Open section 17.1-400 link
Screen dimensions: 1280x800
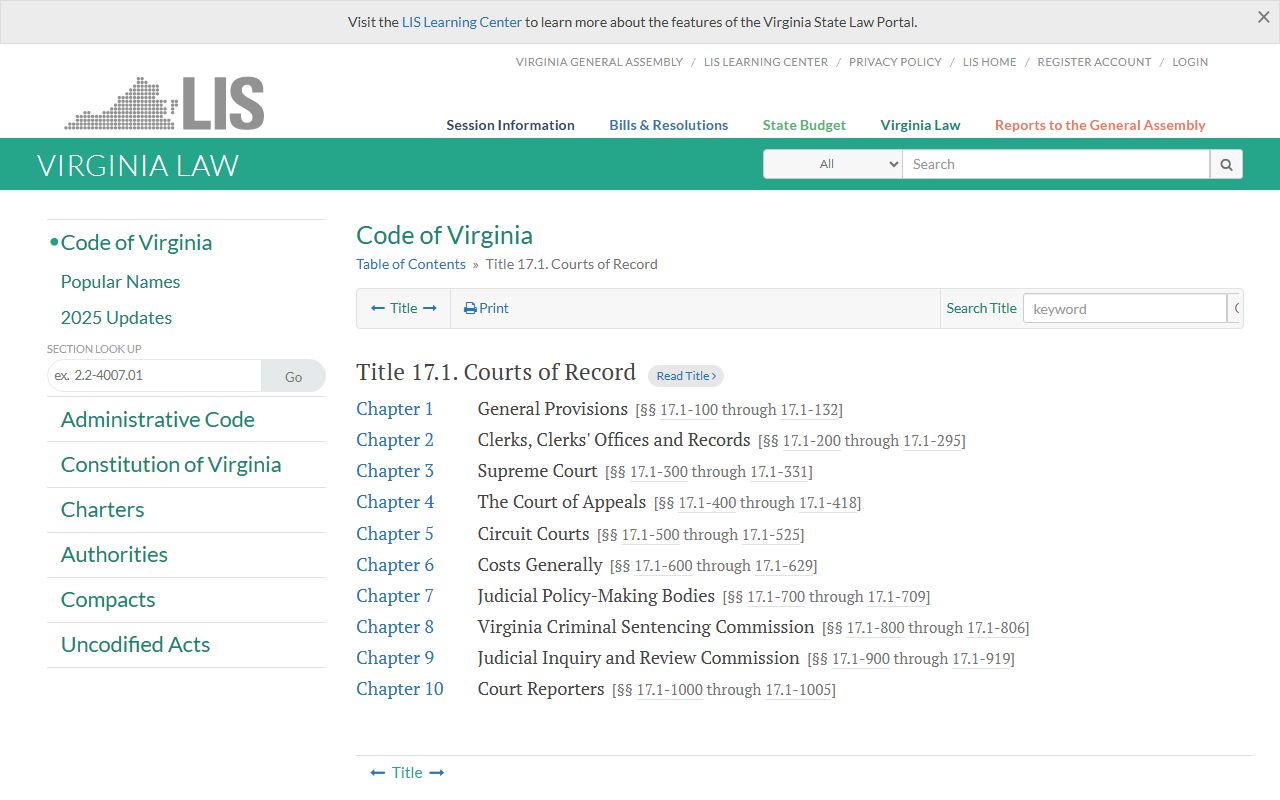point(708,503)
